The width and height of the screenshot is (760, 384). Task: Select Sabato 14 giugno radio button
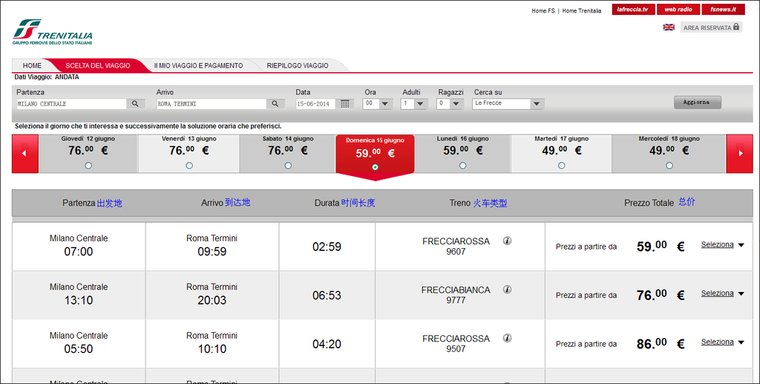pyautogui.click(x=288, y=165)
